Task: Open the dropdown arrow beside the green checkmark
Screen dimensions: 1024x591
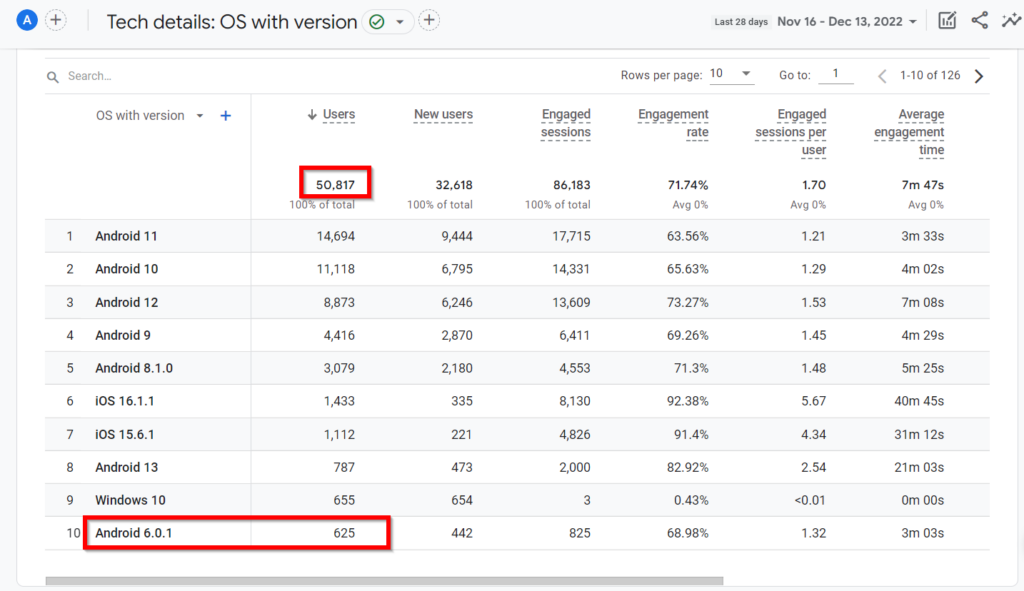Action: [400, 22]
